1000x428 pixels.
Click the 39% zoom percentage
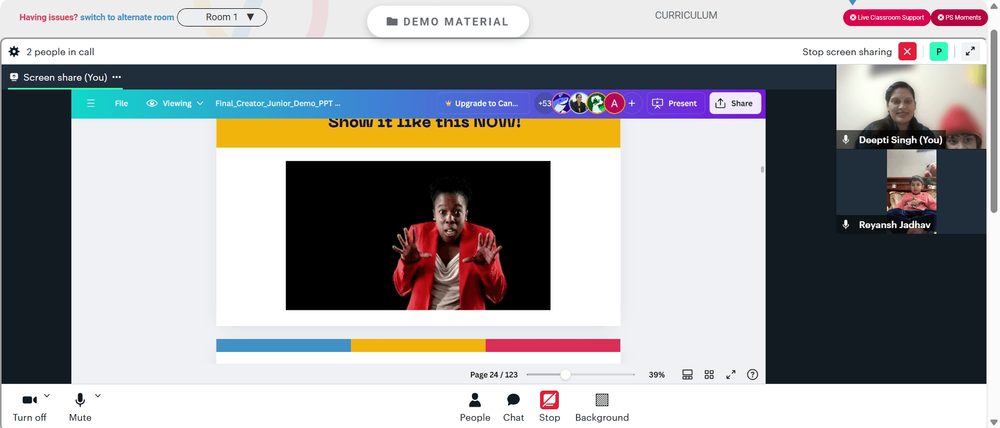tap(656, 375)
